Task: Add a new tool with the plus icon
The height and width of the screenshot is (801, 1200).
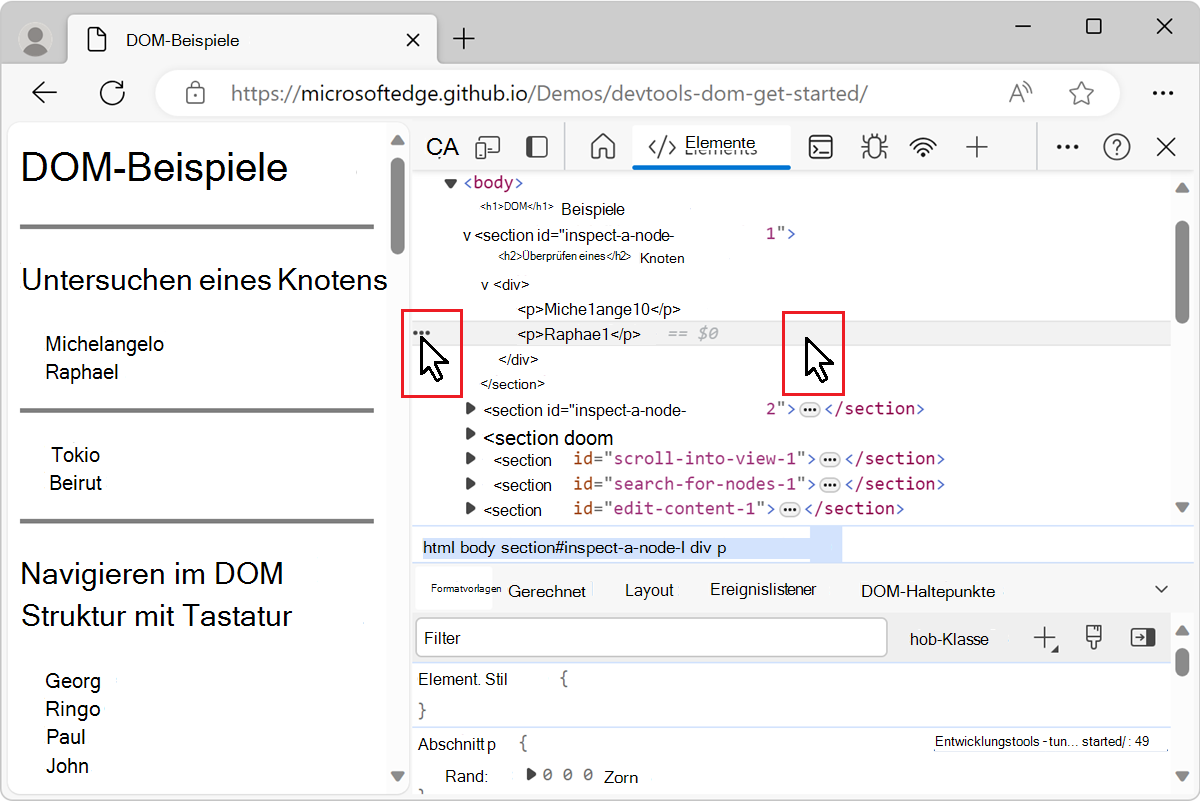Action: (x=976, y=146)
